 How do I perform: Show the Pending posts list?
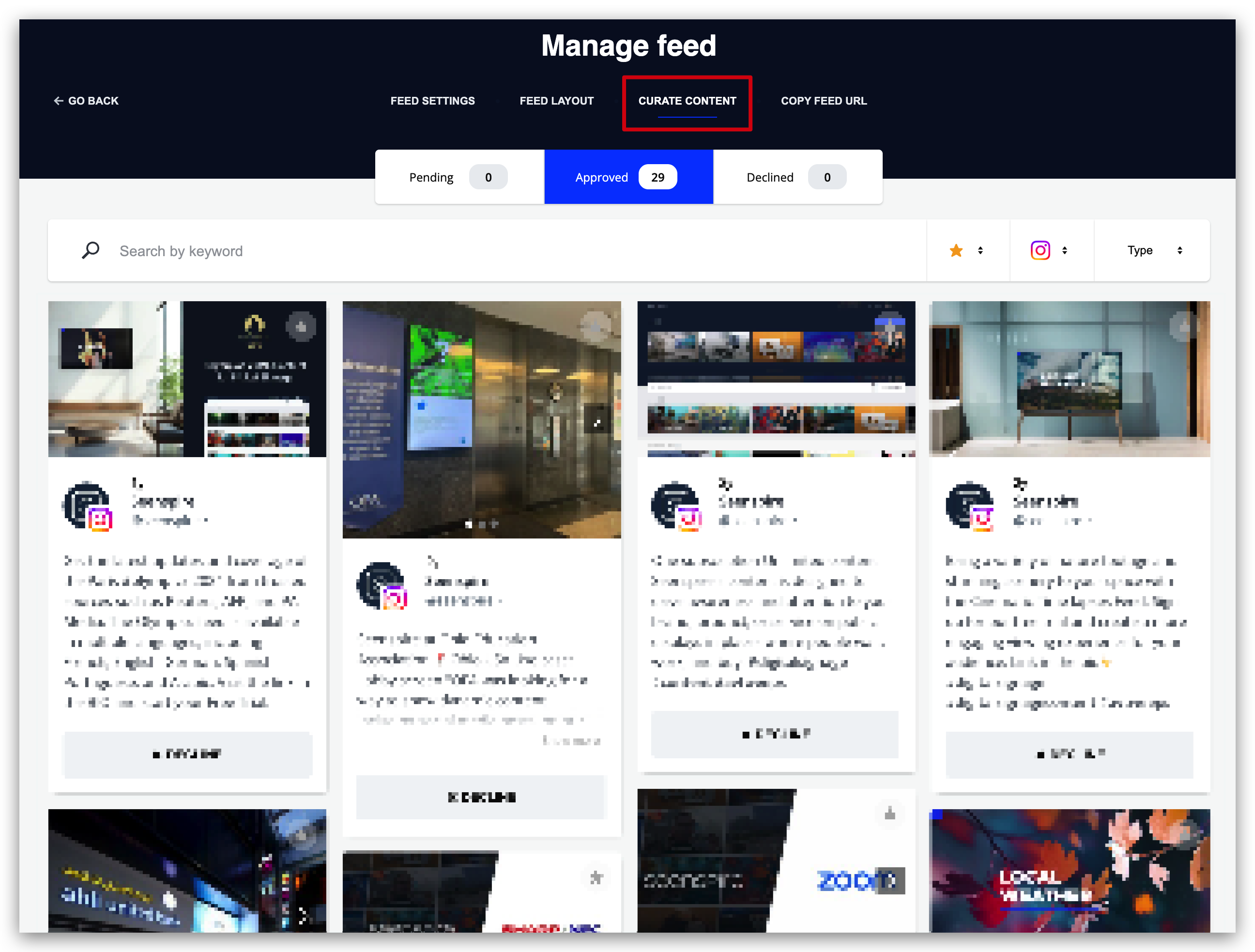(459, 177)
